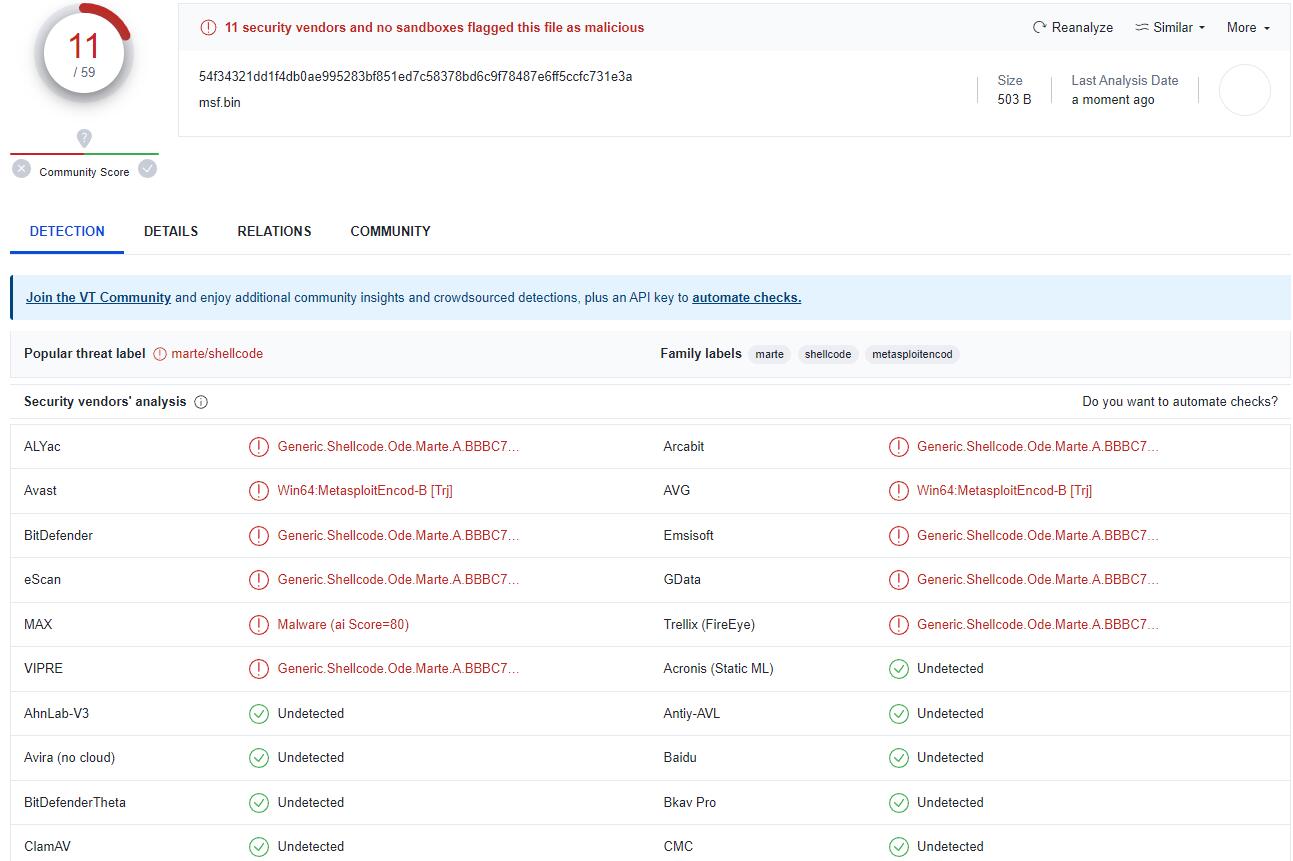Viewport: 1293px width, 861px height.
Task: Click the BitDefenderTheta vendor name
Action: click(x=75, y=803)
